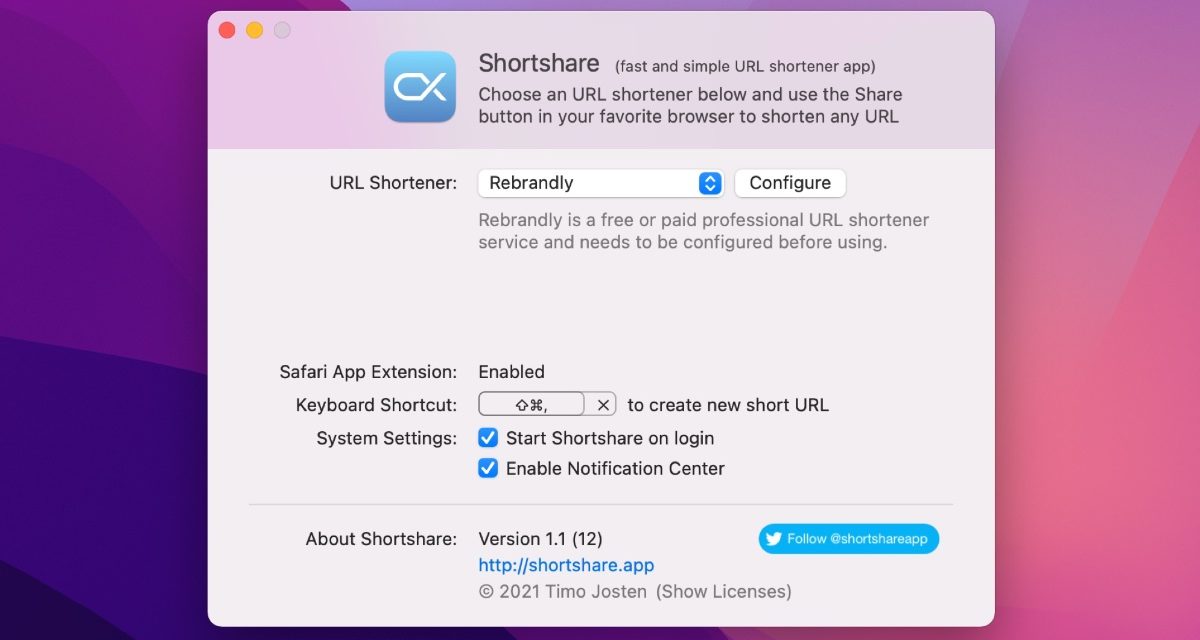Uncheck Enable Notification Center
1200x640 pixels.
(x=488, y=468)
